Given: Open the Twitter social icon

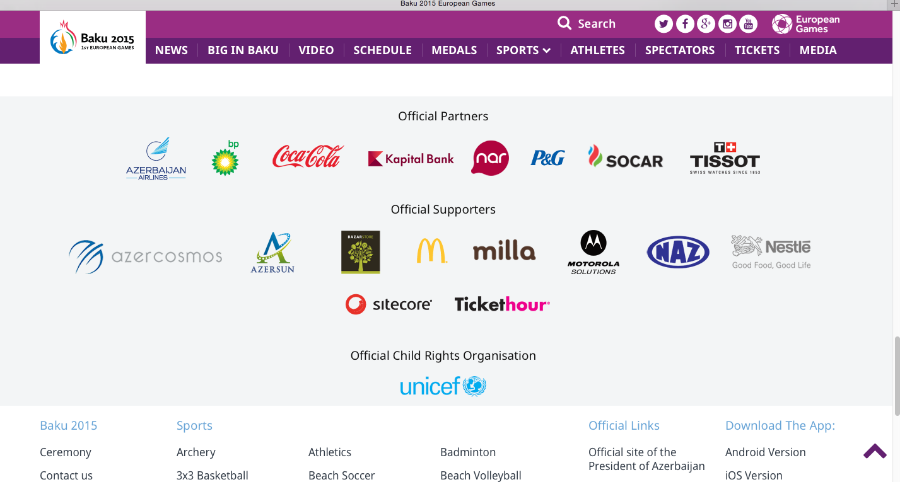Looking at the screenshot, I should 664,24.
